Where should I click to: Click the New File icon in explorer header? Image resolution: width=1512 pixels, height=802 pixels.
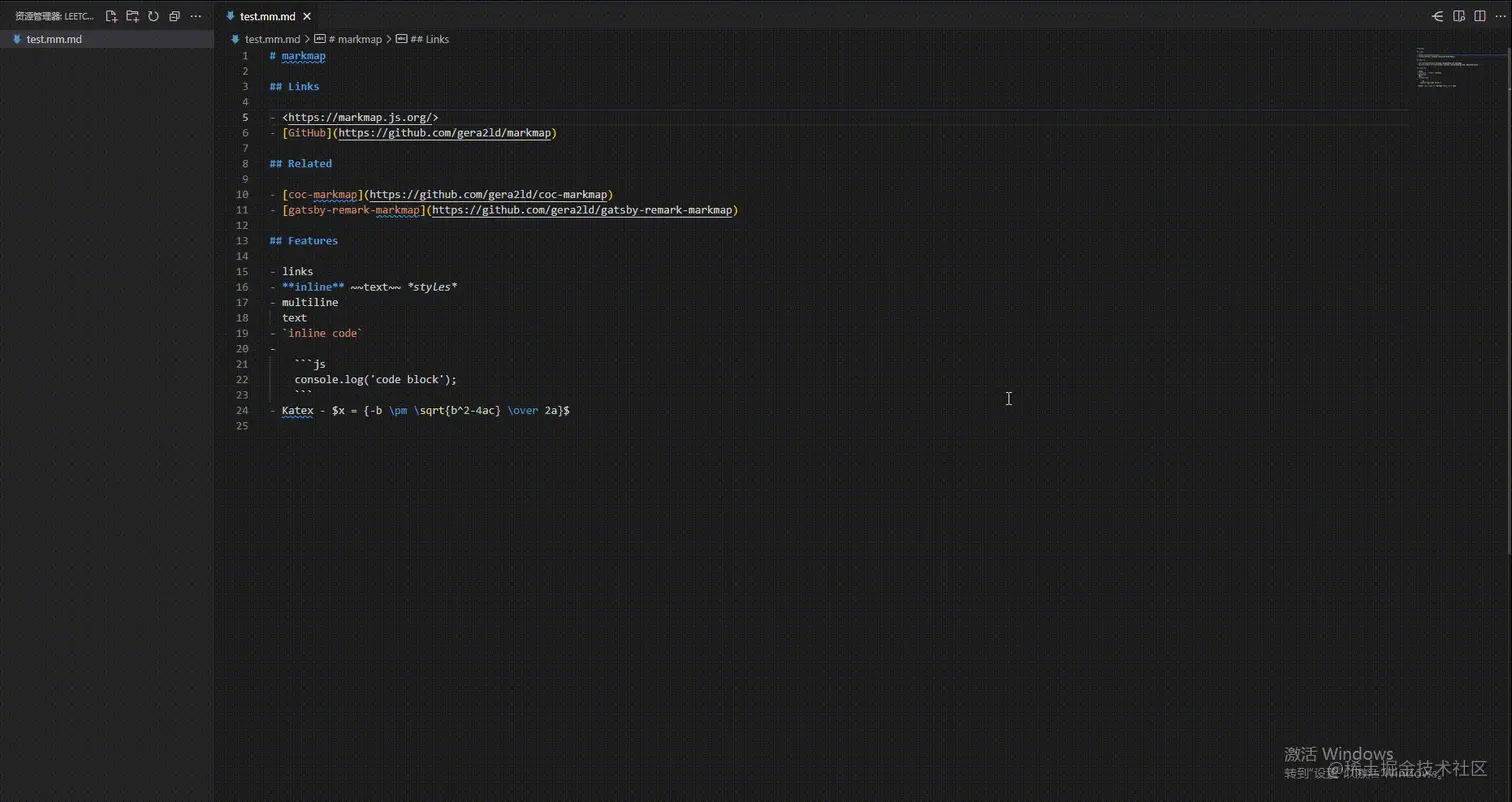pyautogui.click(x=111, y=16)
